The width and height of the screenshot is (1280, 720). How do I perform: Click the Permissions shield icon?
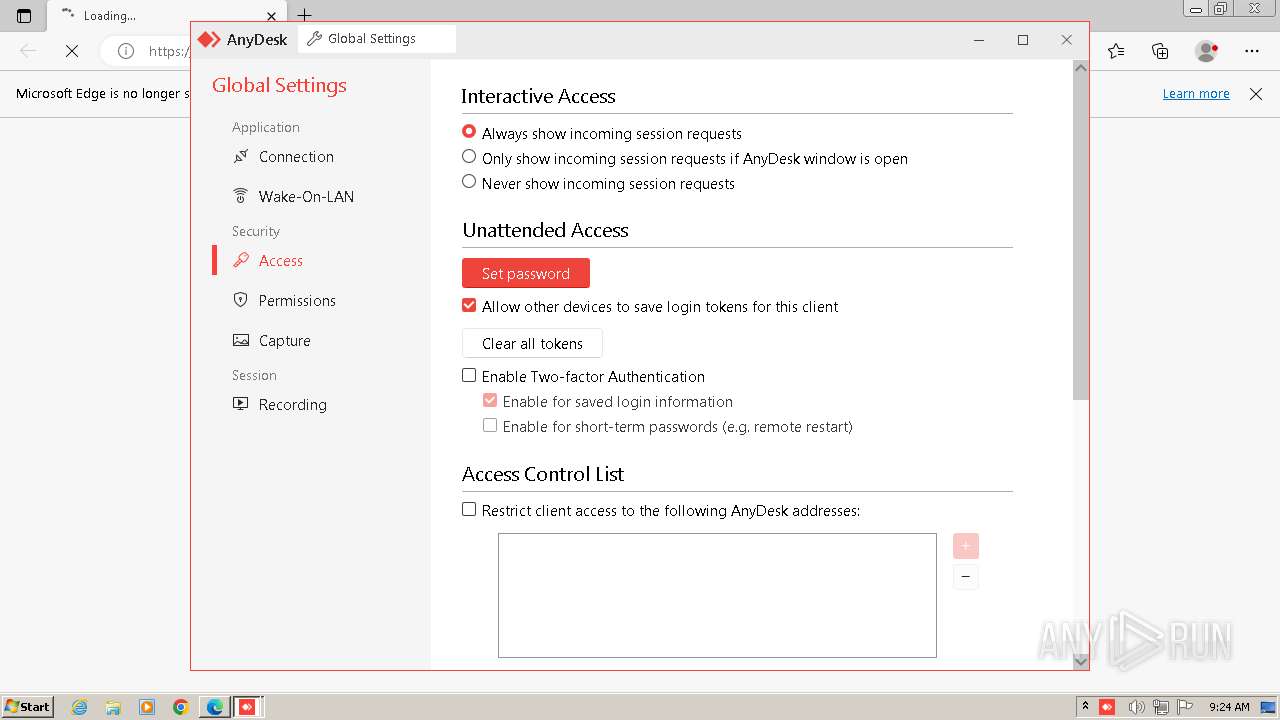(240, 300)
